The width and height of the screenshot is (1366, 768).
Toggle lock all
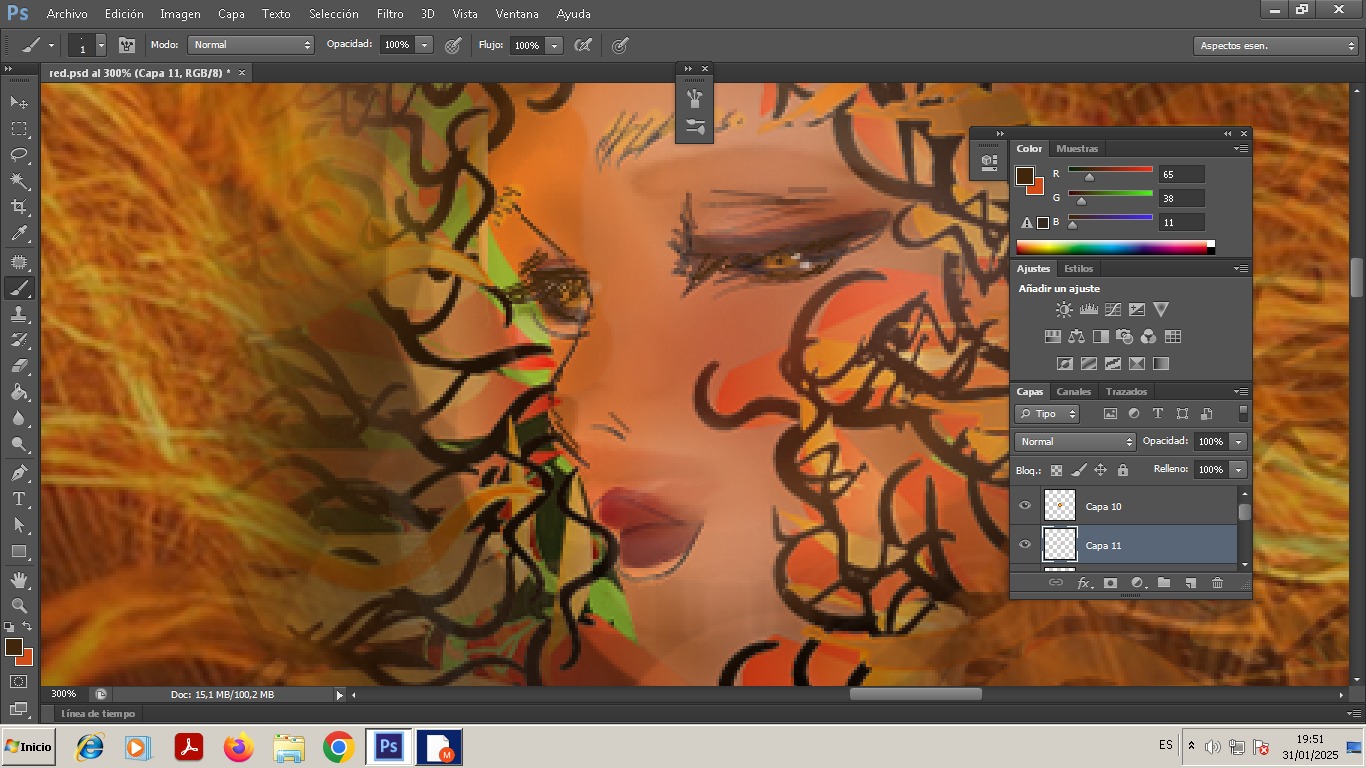point(1122,470)
